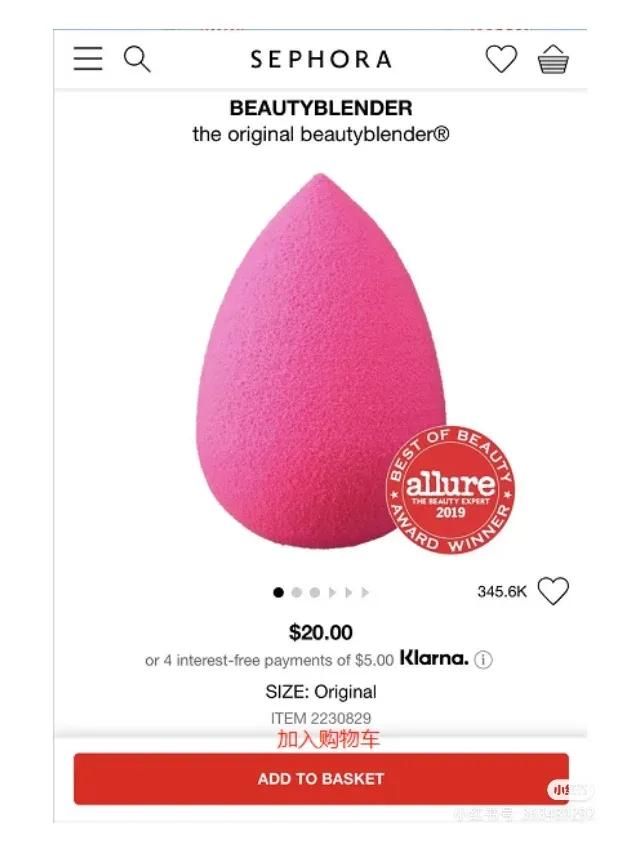Select the second carousel dot
Viewport: 640px width, 853px height.
point(297,592)
